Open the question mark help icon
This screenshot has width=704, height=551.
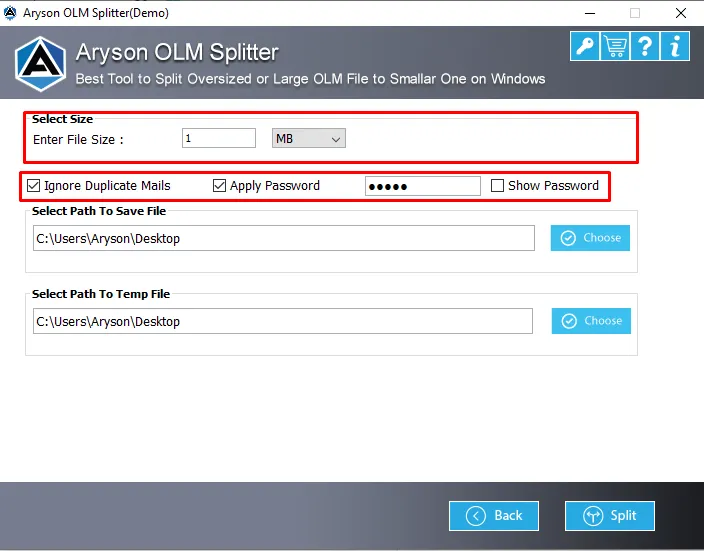click(x=645, y=46)
